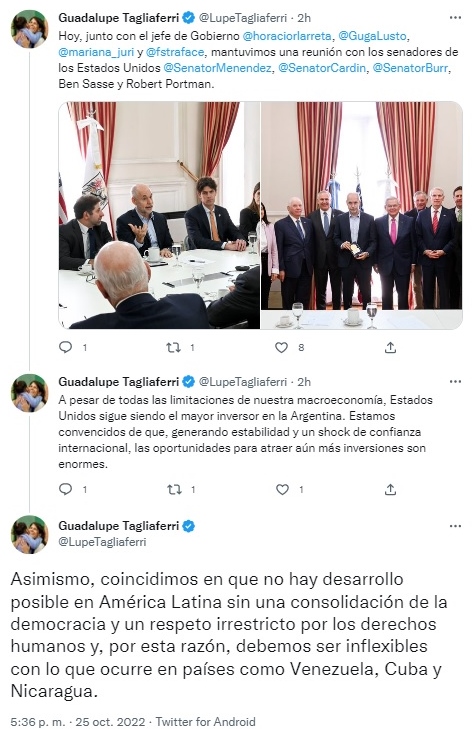The width and height of the screenshot is (473, 729).
Task: Open the @SenatorMenendez mention link
Action: (x=217, y=68)
